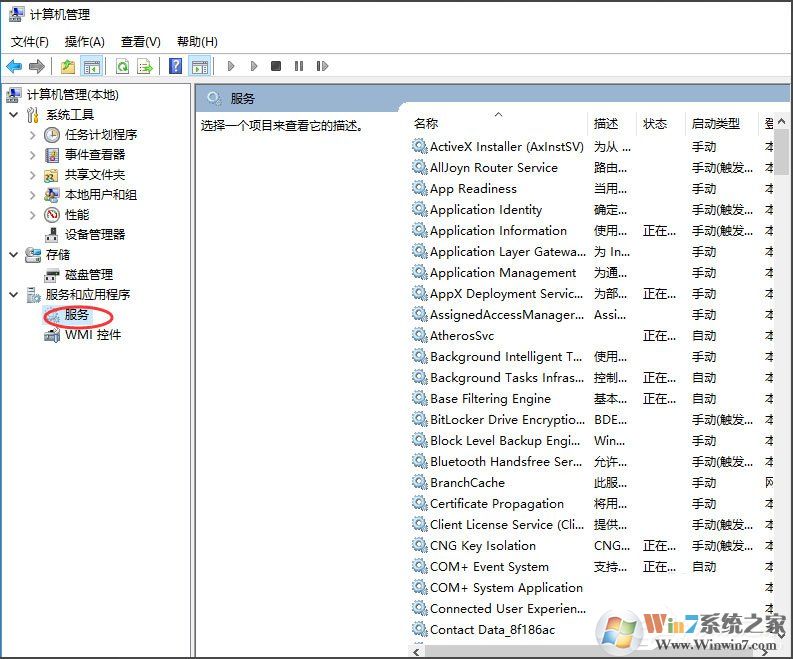
Task: Select Application Identity service
Action: pos(486,210)
